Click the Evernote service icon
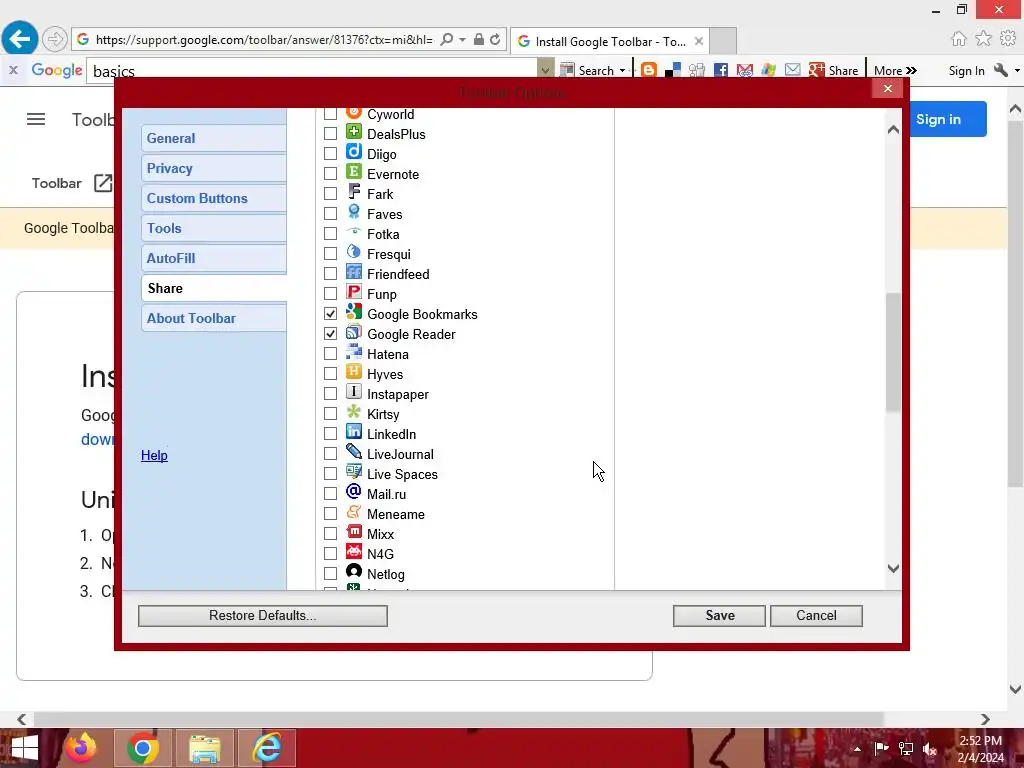 (x=353, y=172)
